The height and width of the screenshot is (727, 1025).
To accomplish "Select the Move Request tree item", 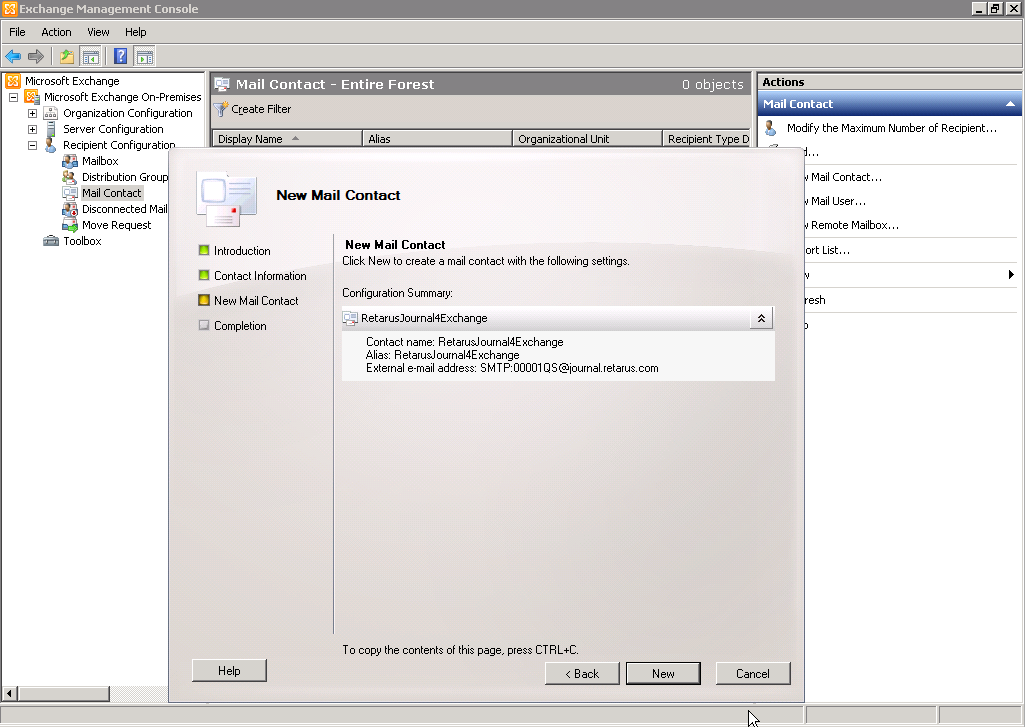I will [x=116, y=225].
